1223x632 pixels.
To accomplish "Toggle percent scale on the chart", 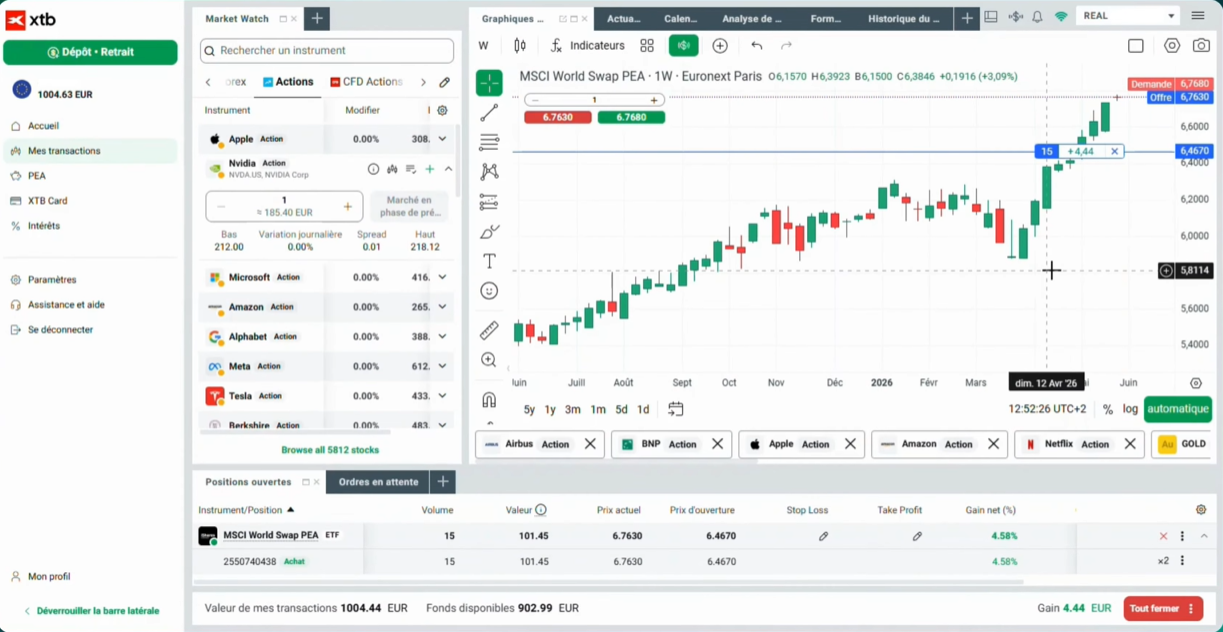I will pos(1107,409).
